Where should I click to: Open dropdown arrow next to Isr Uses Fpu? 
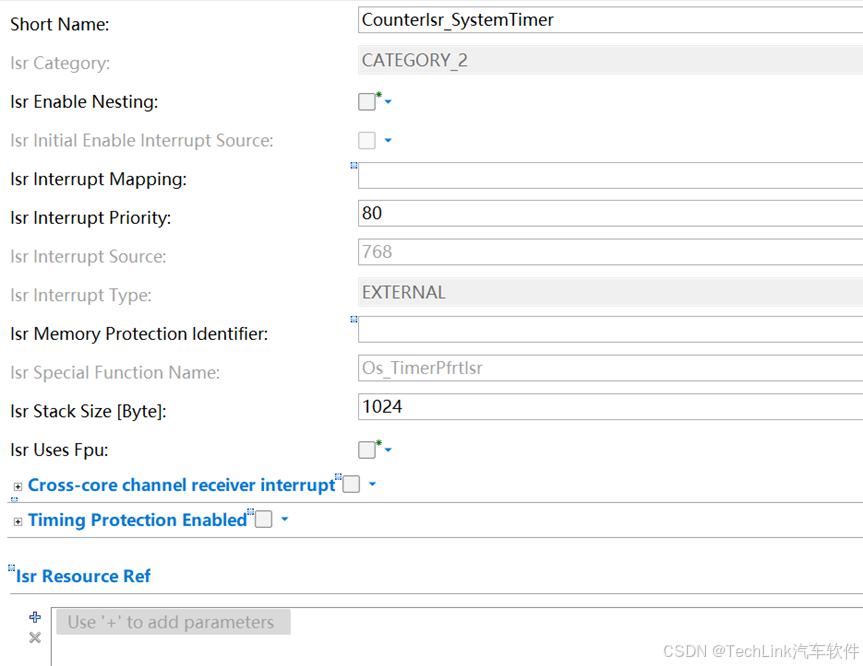(388, 450)
